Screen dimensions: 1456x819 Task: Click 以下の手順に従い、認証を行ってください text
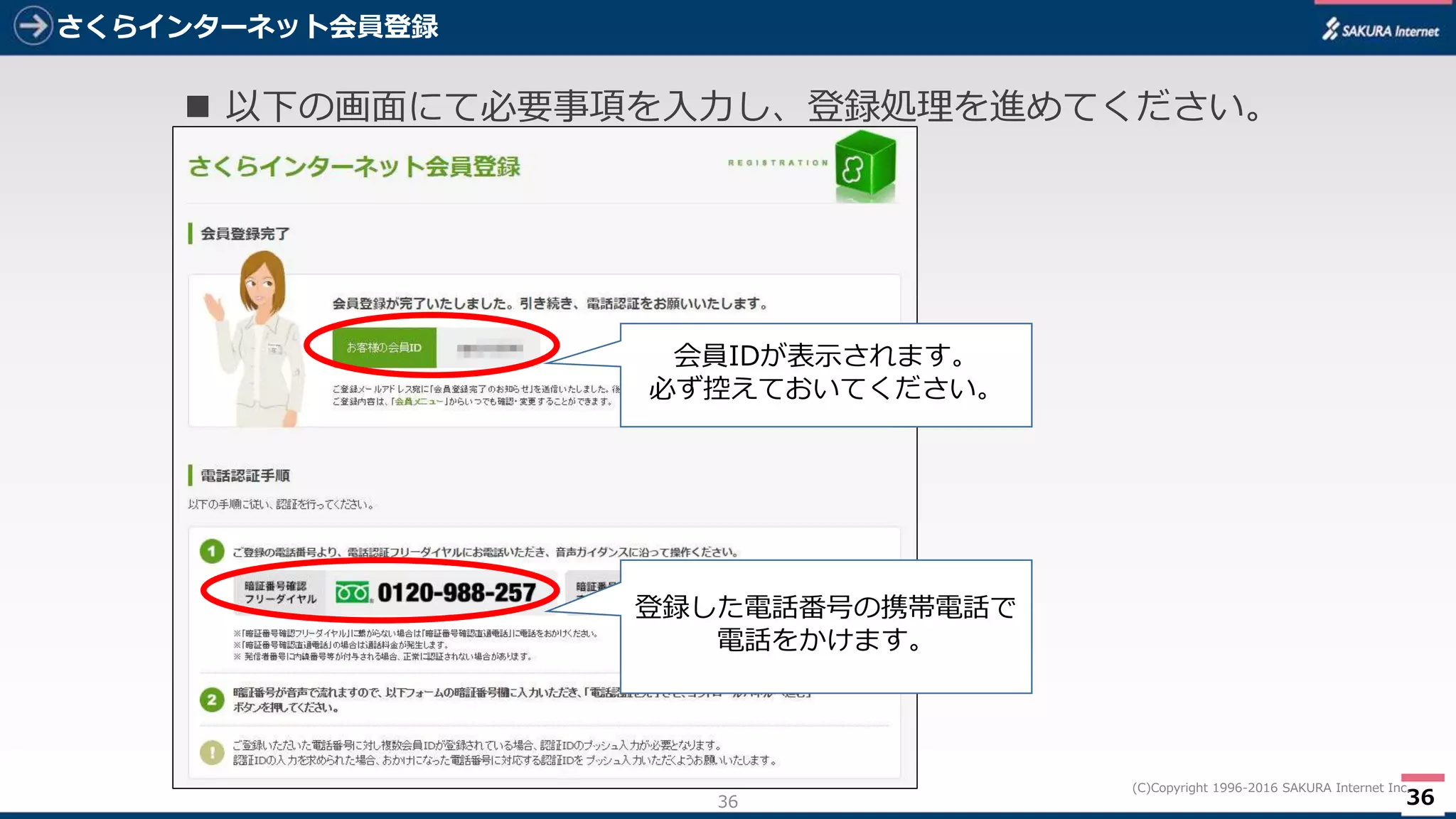coord(281,504)
